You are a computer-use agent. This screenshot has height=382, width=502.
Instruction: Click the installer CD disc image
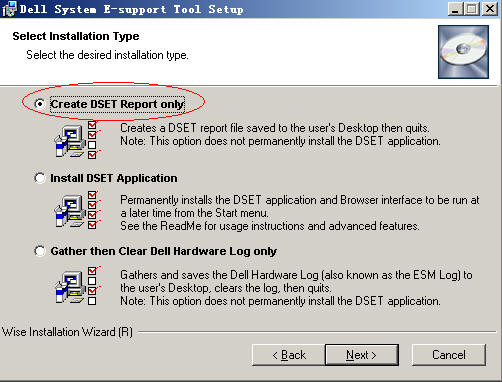click(x=463, y=52)
